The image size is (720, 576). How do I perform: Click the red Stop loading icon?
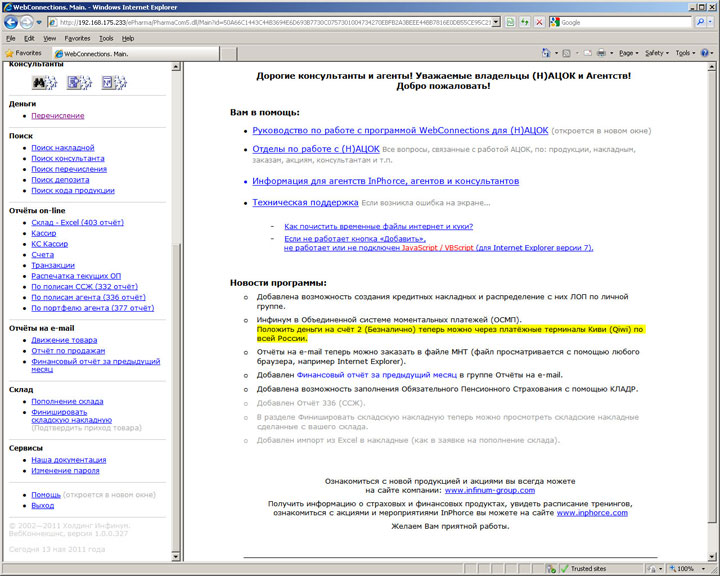(540, 22)
